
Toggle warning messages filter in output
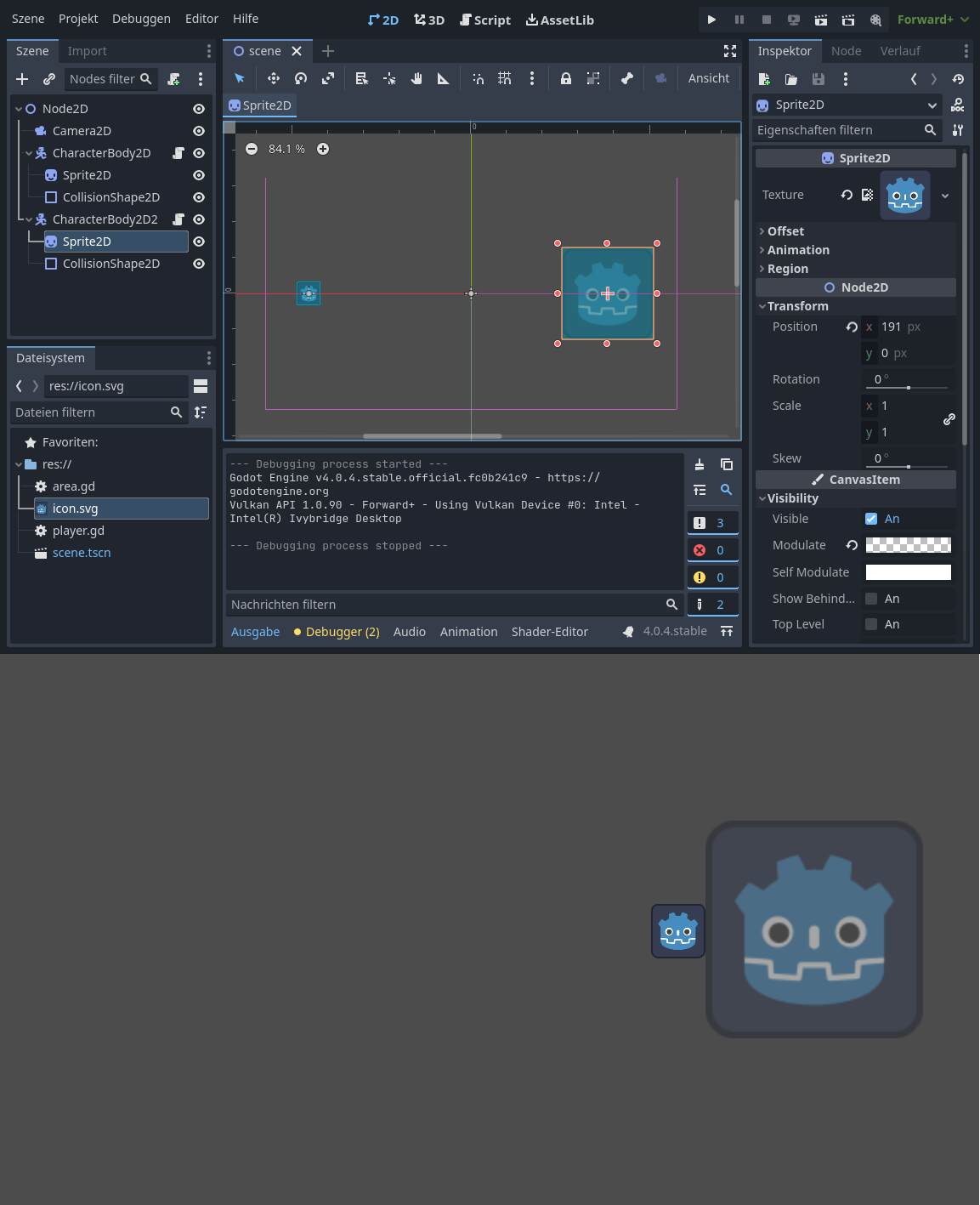(x=712, y=577)
